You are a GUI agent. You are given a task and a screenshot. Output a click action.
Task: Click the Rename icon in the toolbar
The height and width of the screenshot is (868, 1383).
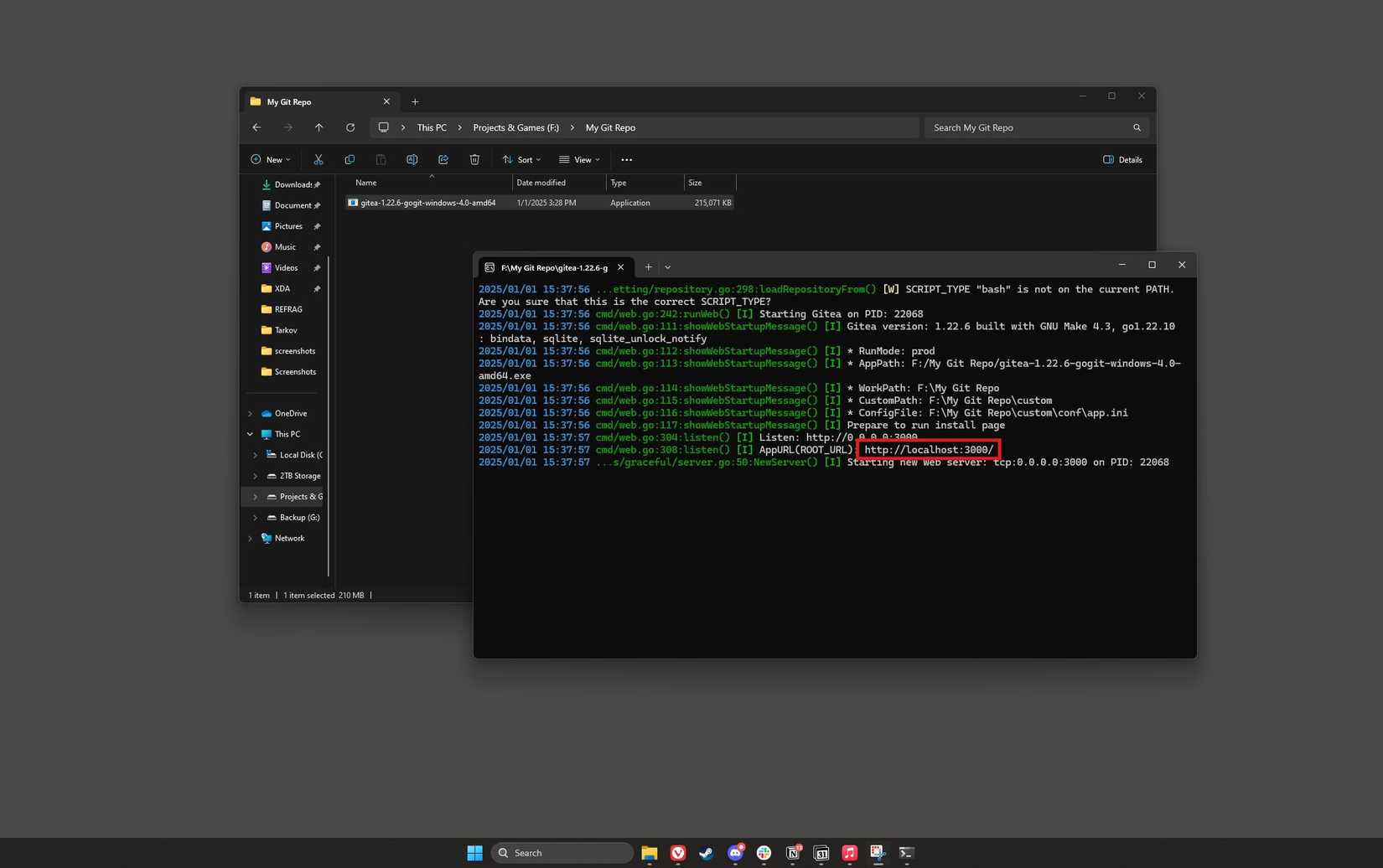pyautogui.click(x=412, y=159)
